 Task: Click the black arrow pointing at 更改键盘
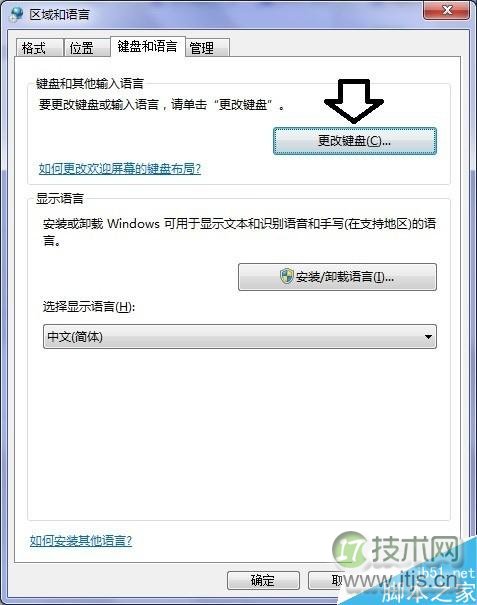click(354, 101)
